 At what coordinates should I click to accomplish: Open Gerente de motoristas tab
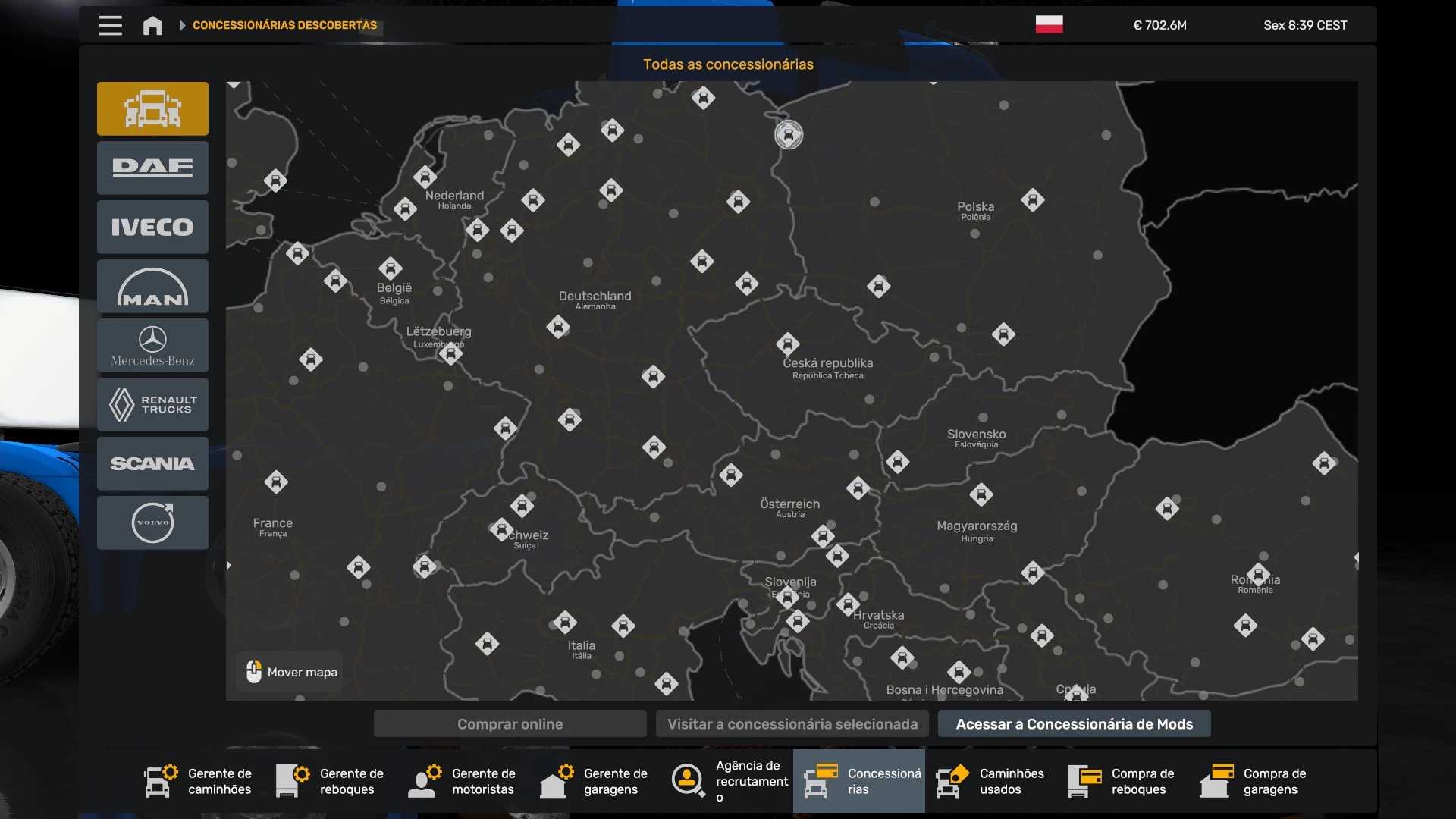[463, 781]
